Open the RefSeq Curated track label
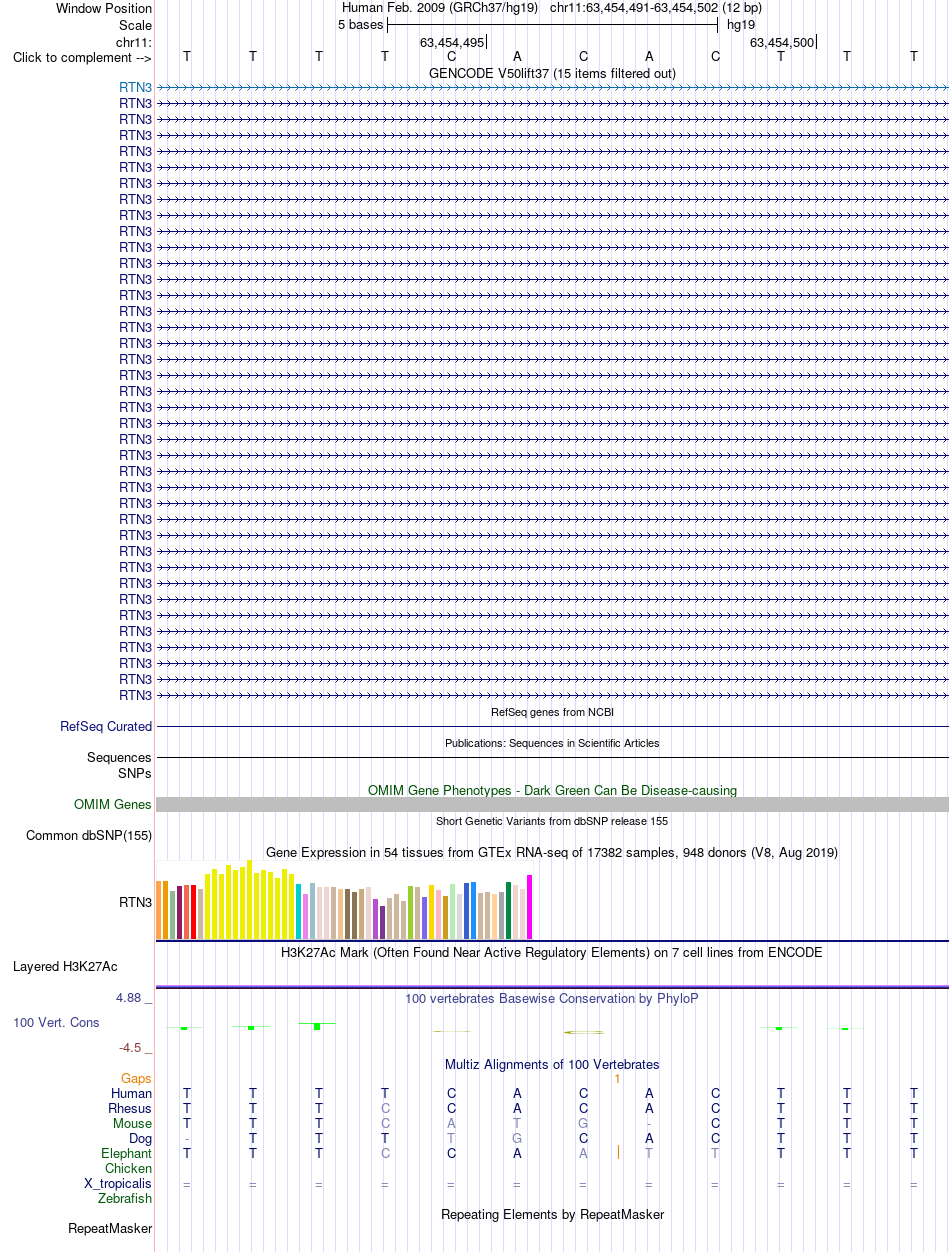 coord(106,726)
